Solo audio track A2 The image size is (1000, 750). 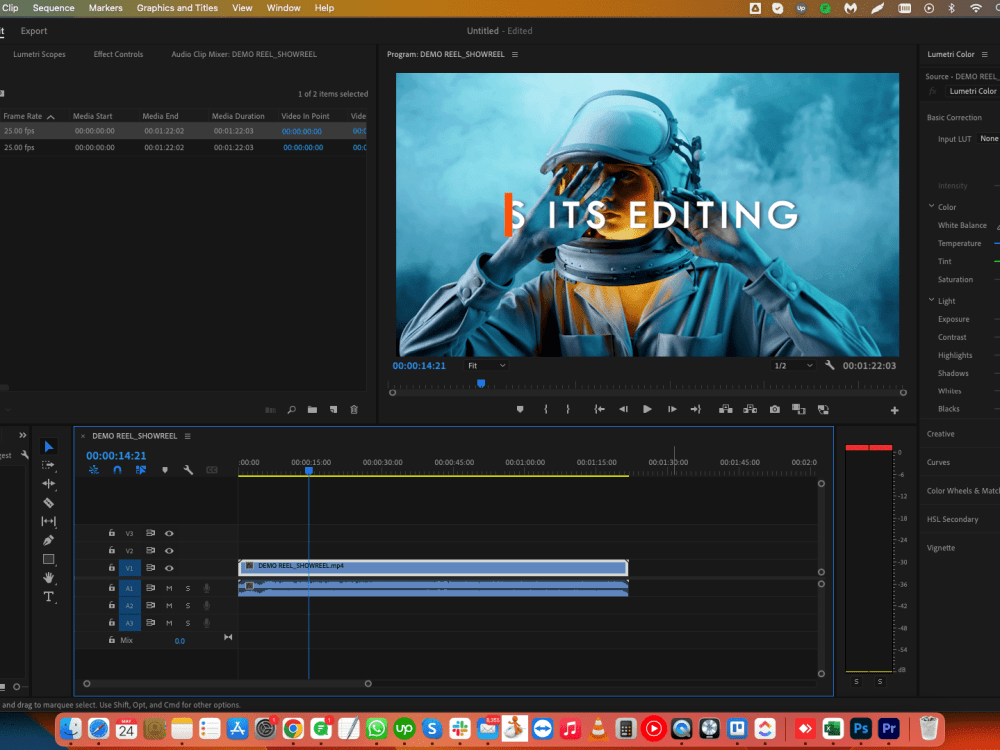pos(188,605)
